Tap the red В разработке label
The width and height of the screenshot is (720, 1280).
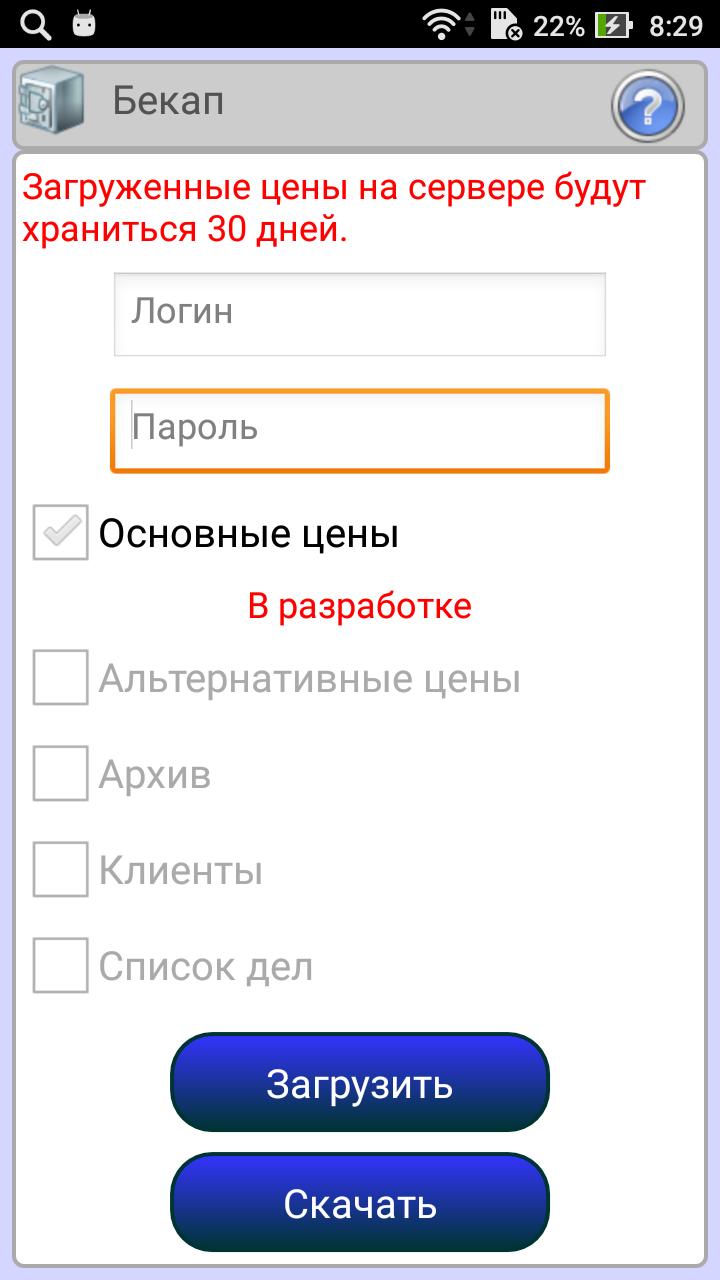click(x=360, y=606)
